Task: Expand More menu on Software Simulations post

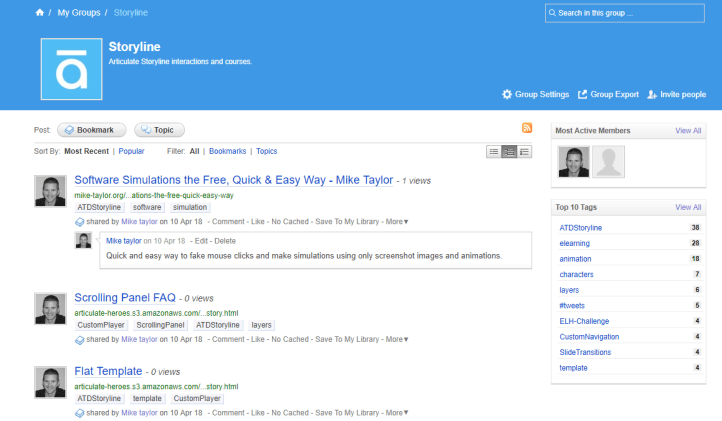Action: (397, 221)
